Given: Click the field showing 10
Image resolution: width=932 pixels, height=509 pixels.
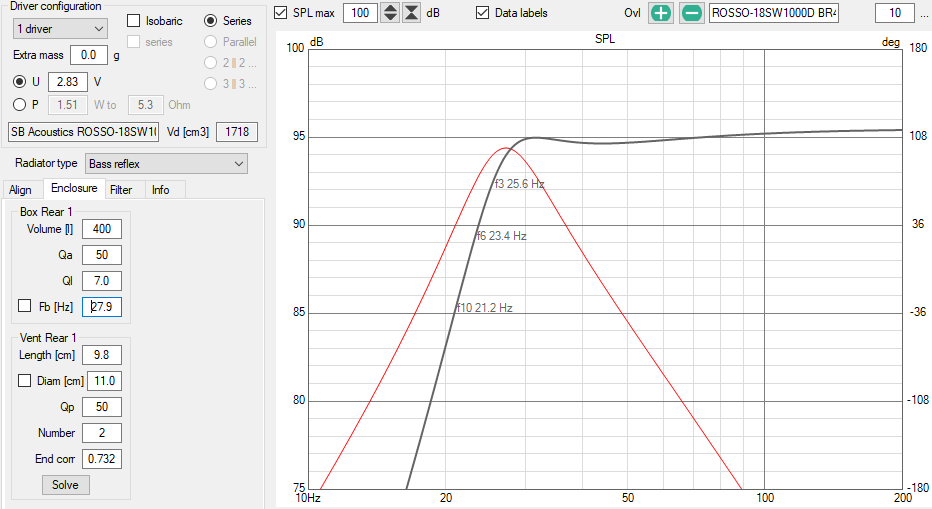Looking at the screenshot, I should [895, 12].
